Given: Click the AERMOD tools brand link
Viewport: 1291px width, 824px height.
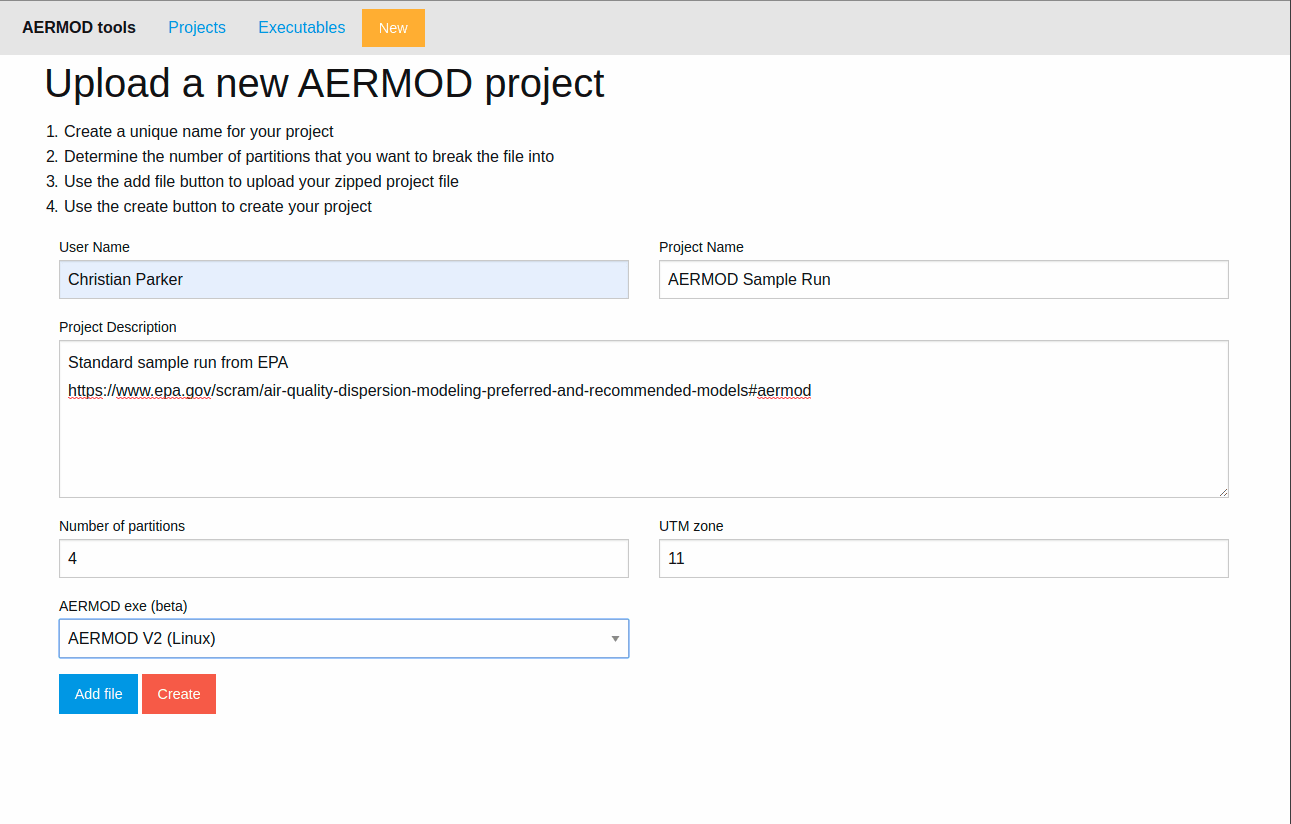Looking at the screenshot, I should click(x=79, y=28).
